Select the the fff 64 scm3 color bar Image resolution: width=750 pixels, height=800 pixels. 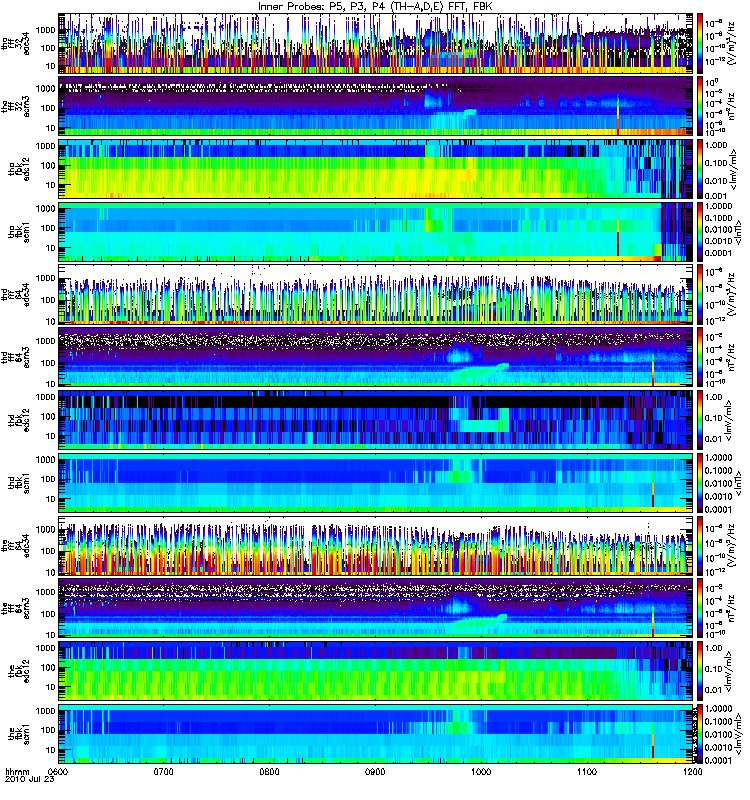700,608
